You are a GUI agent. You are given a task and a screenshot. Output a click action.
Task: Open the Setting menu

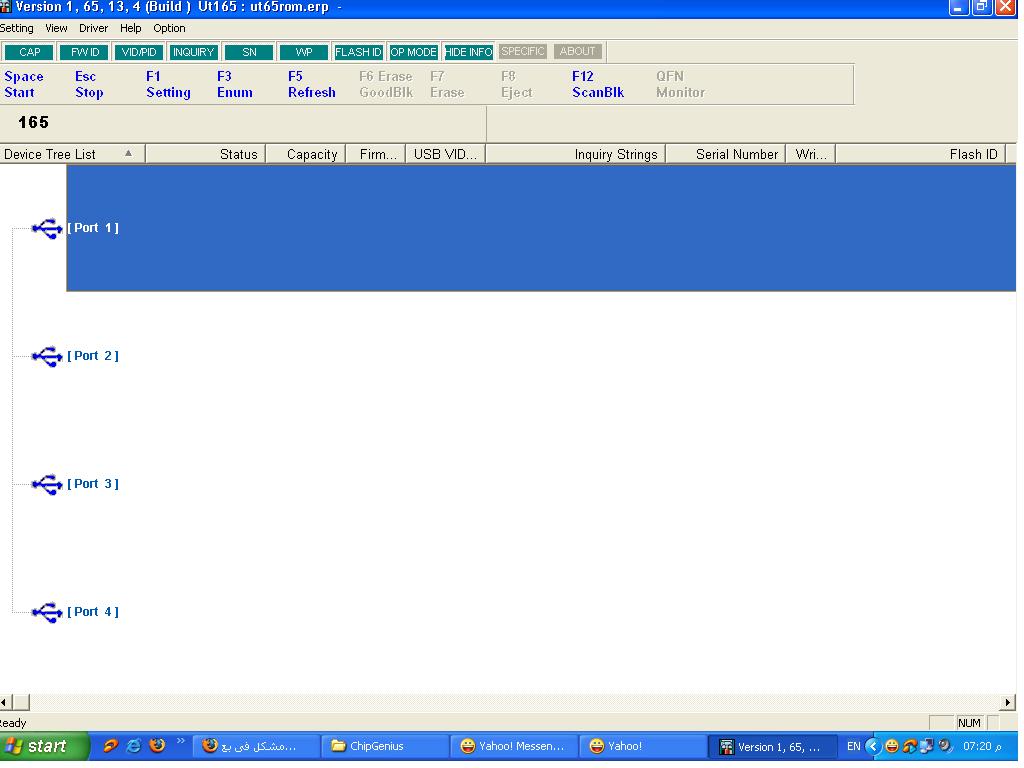(x=17, y=28)
